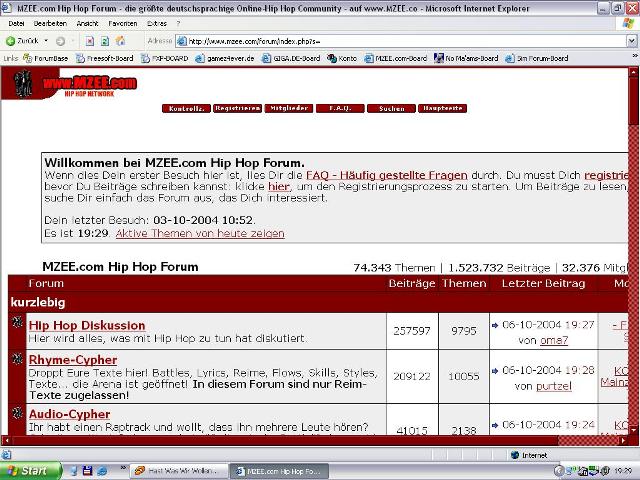The image size is (640, 480).
Task: Click the Mitglieder navigation button
Action: pyautogui.click(x=289, y=108)
